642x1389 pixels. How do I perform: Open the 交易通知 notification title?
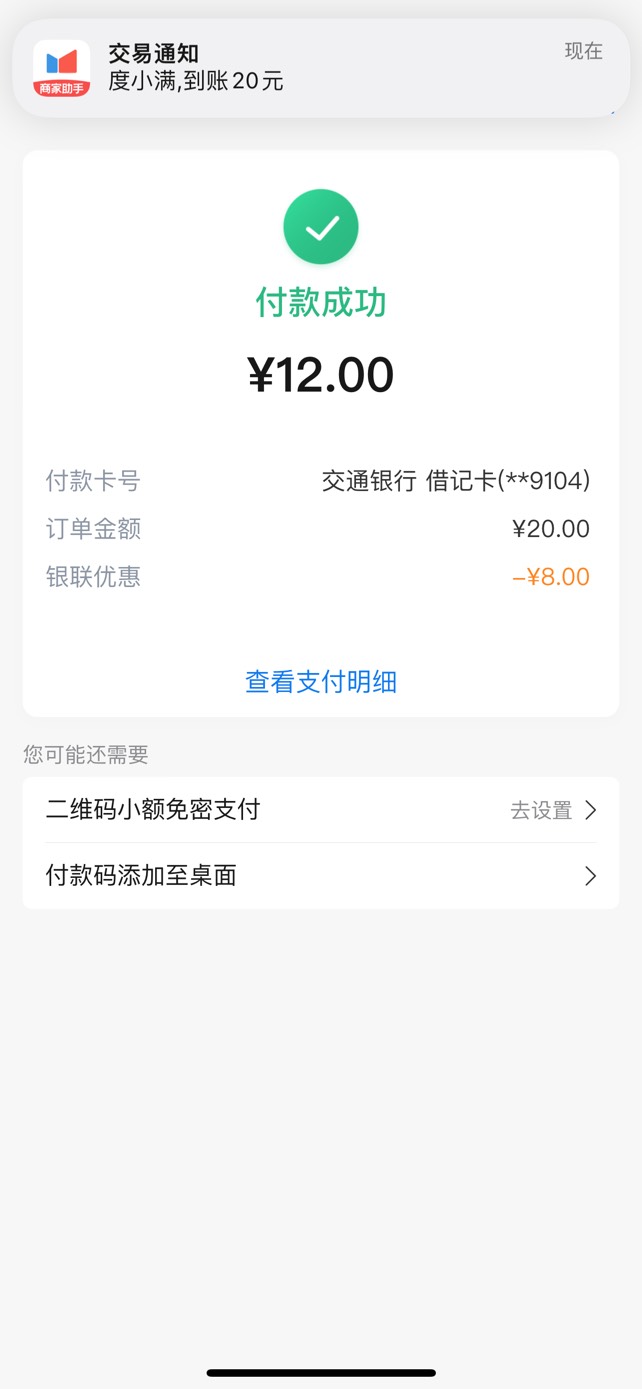[x=153, y=54]
